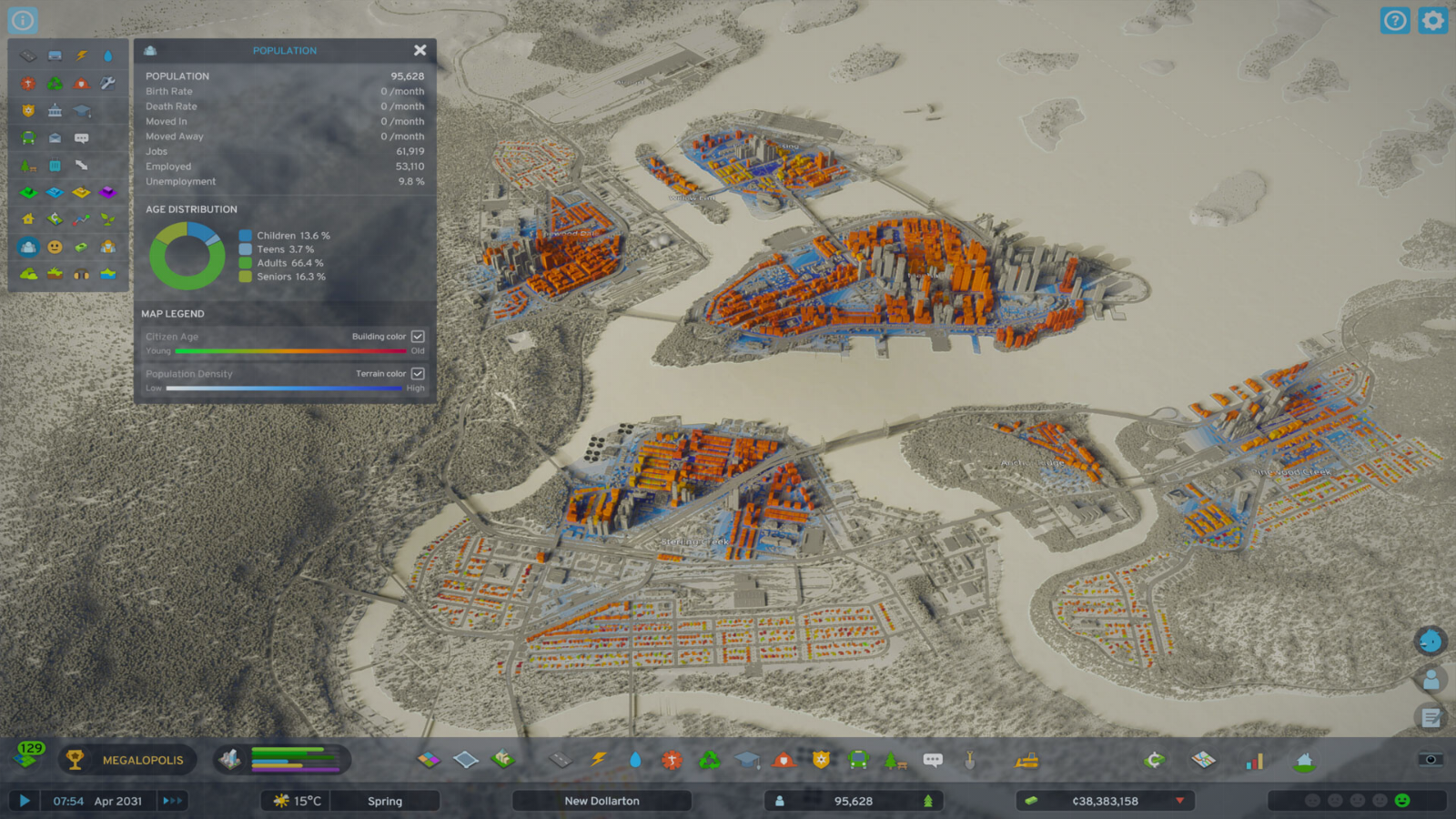Open the Commercial blue zone info view

click(x=55, y=192)
